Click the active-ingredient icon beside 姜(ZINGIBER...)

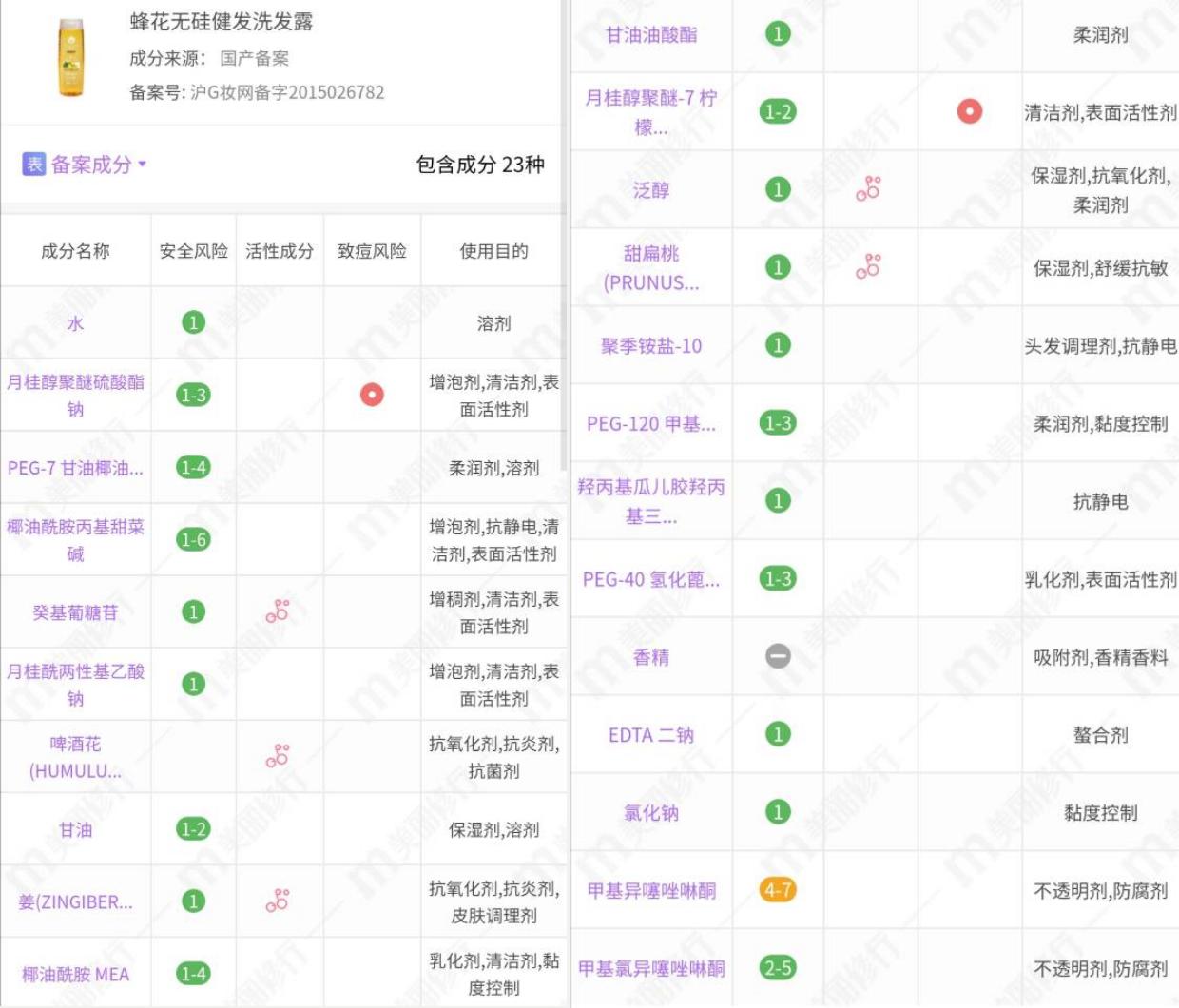[276, 900]
